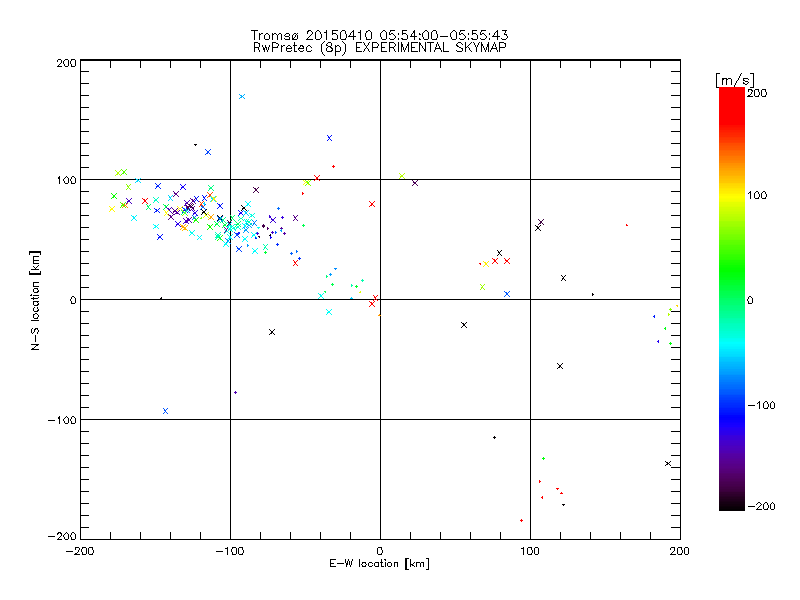
Task: Click the black cross near E-W 192, N-S -137
Action: [x=668, y=464]
